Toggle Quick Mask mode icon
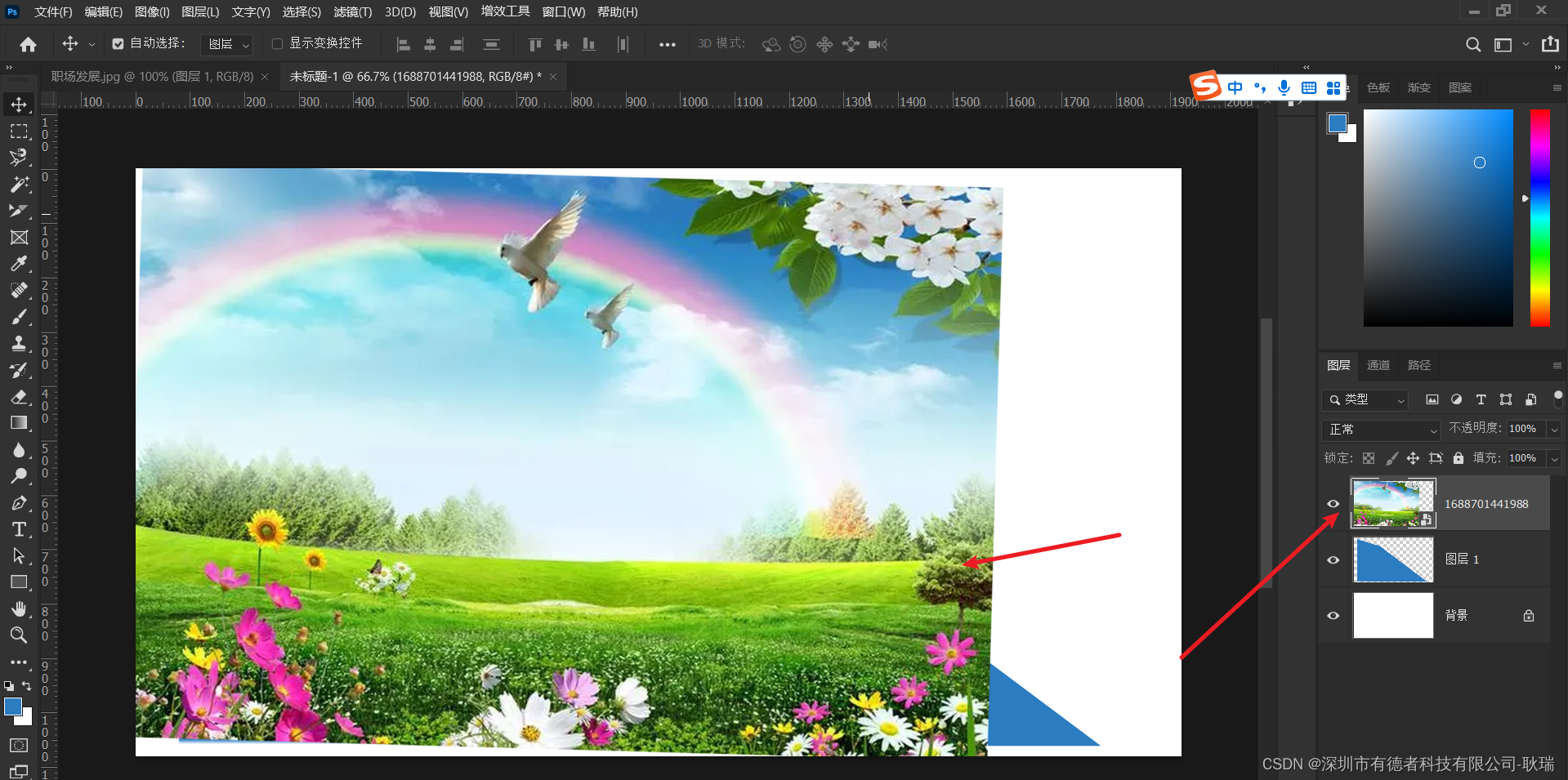 pyautogui.click(x=18, y=745)
